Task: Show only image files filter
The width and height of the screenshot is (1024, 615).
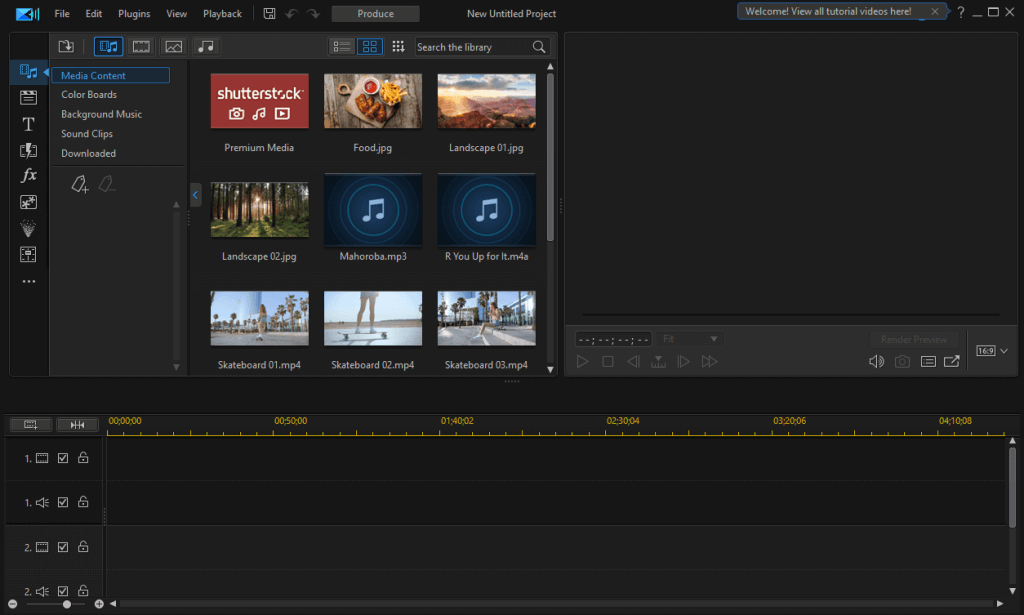Action: (174, 46)
